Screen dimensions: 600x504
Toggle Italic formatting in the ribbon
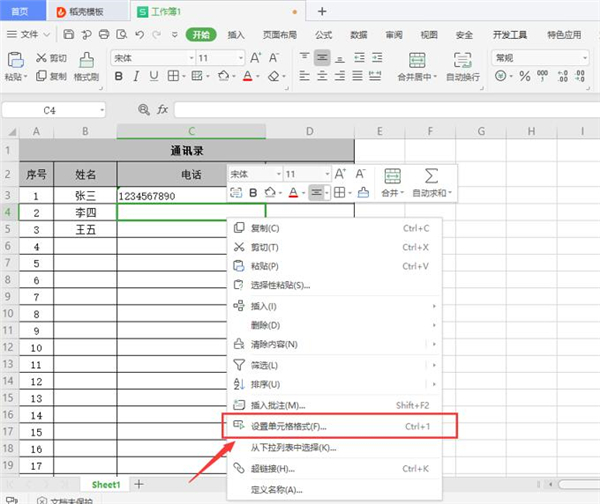point(135,76)
